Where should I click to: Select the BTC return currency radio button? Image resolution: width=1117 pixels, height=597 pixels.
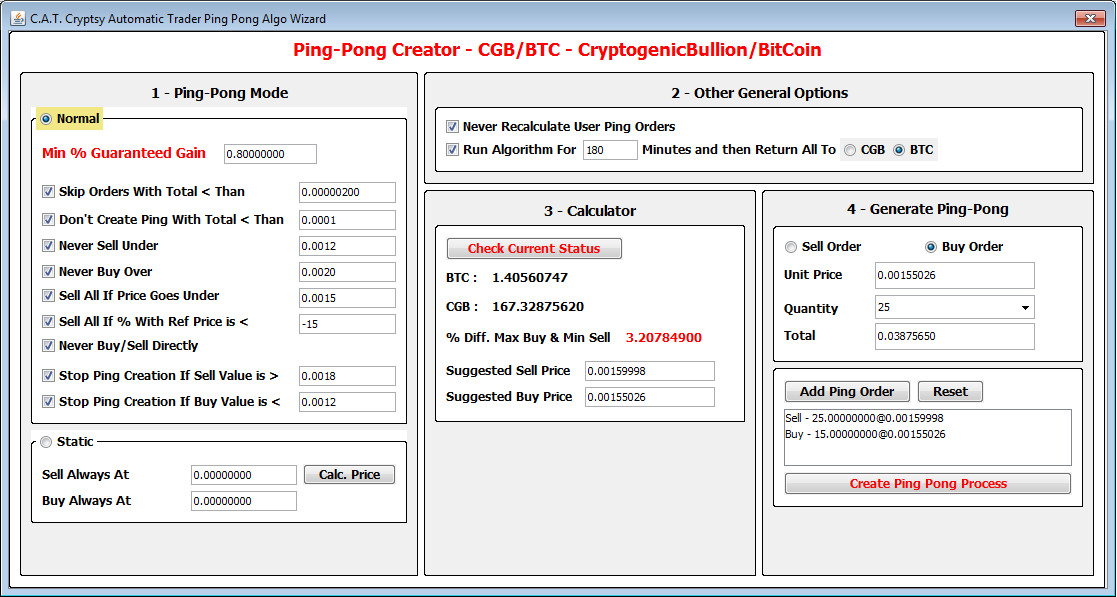click(899, 150)
